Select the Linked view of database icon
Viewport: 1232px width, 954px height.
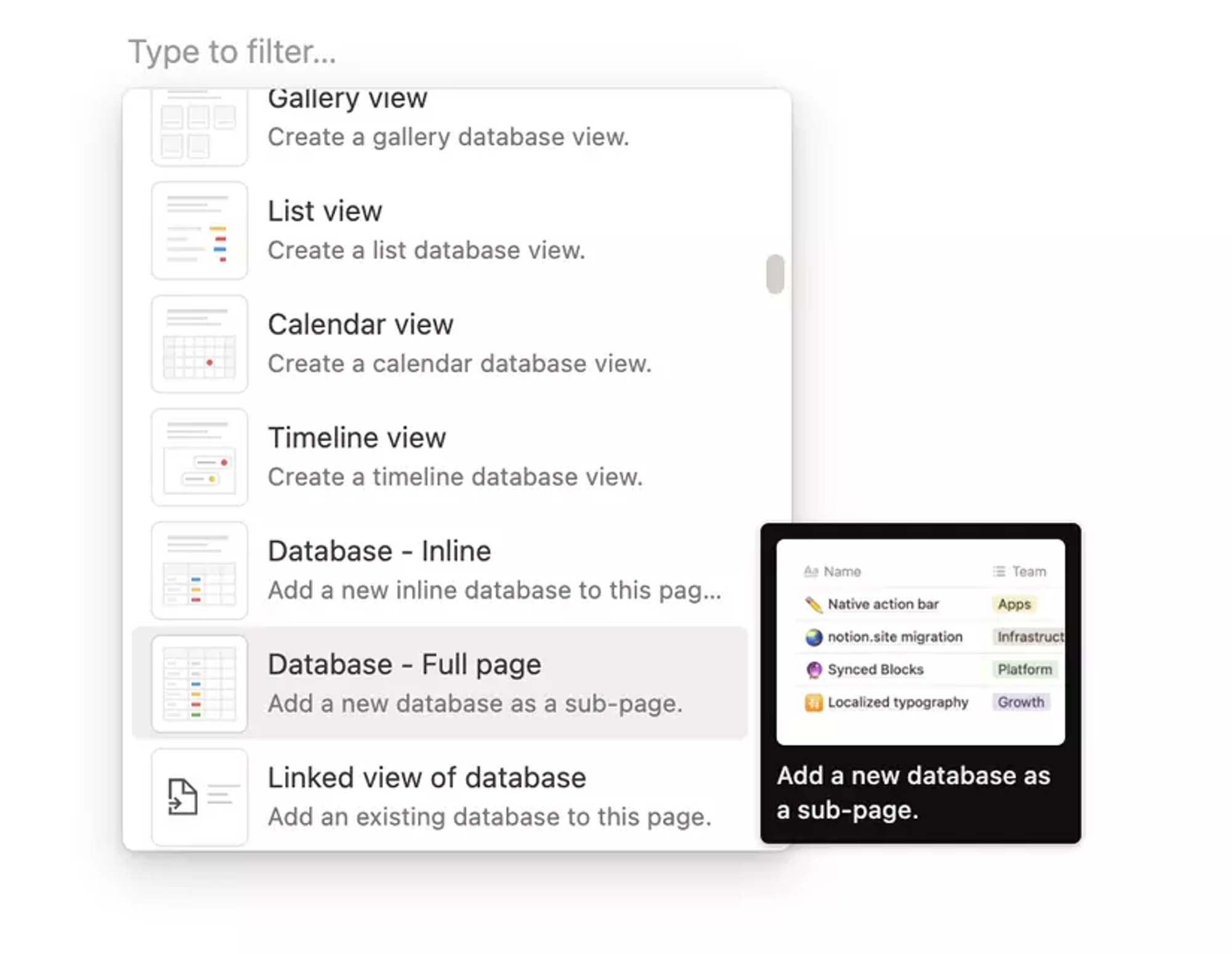tap(198, 795)
